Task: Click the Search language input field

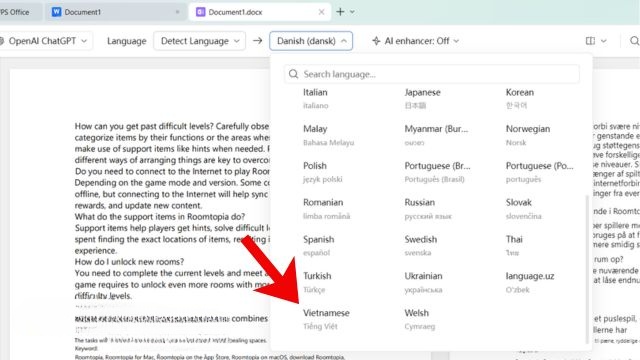Action: click(431, 74)
